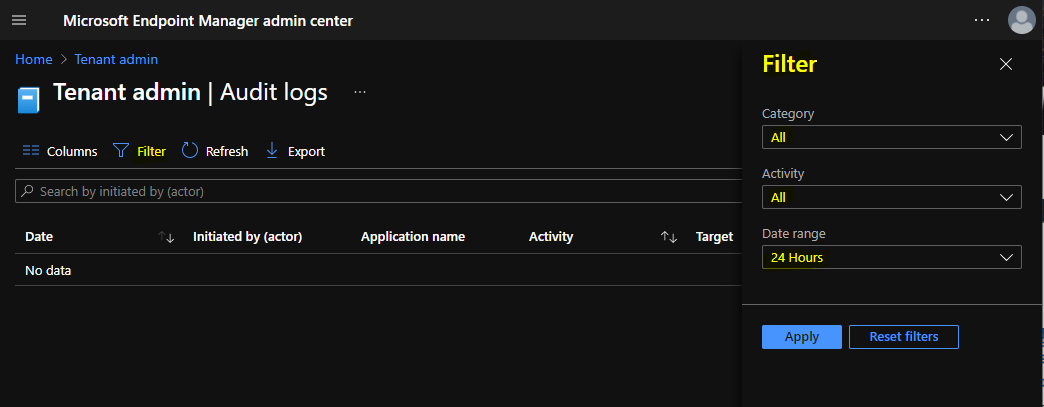
Task: Export the audit logs
Action: 295,151
